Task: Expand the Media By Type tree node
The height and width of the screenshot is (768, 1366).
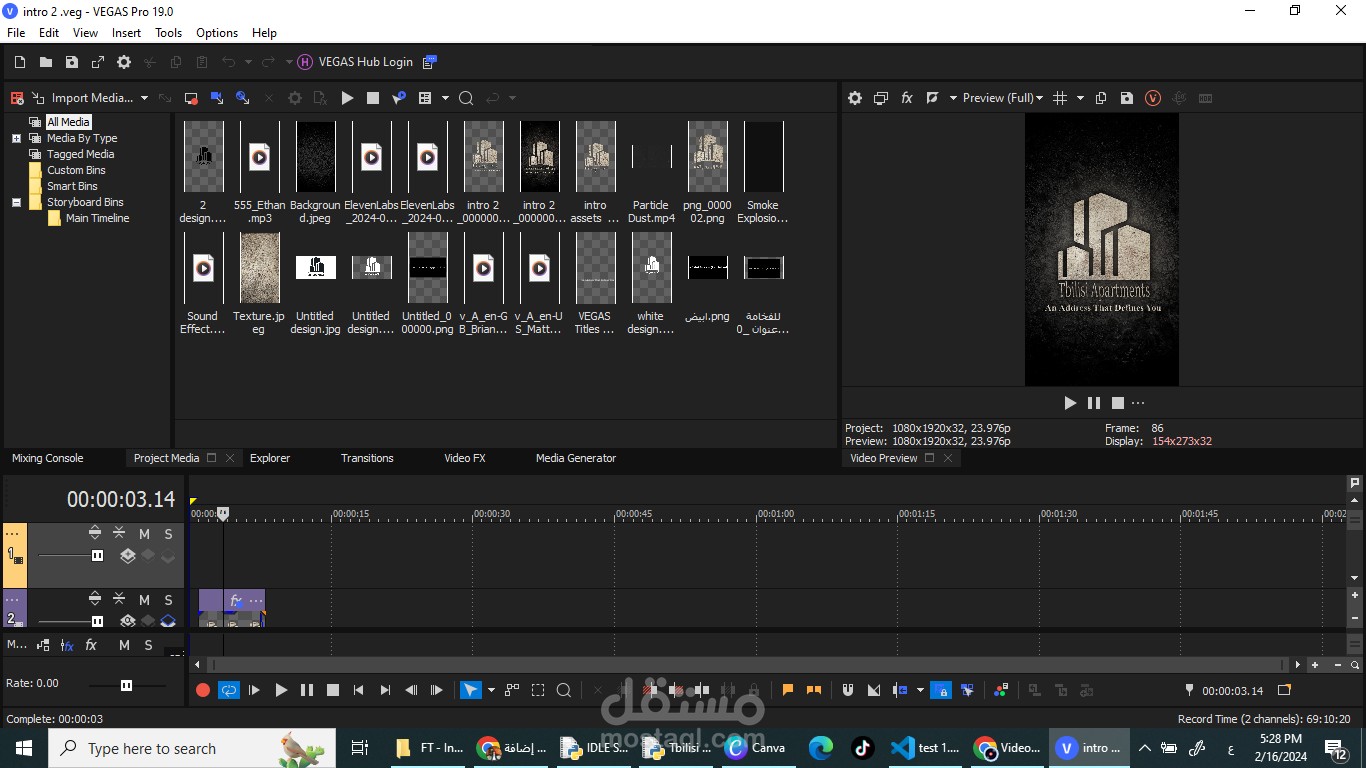Action: click(16, 138)
